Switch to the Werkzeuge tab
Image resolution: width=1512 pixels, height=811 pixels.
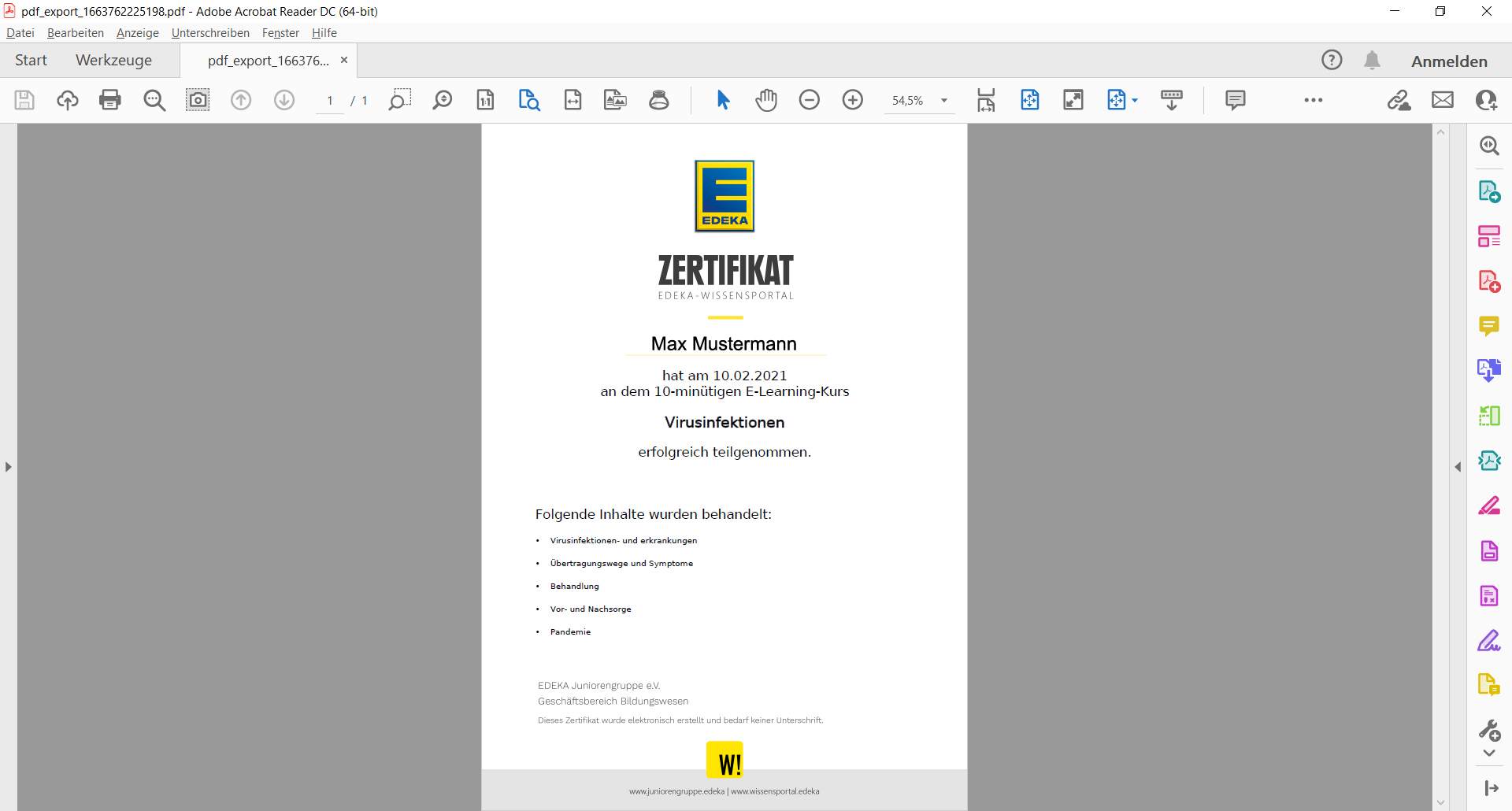coord(113,60)
